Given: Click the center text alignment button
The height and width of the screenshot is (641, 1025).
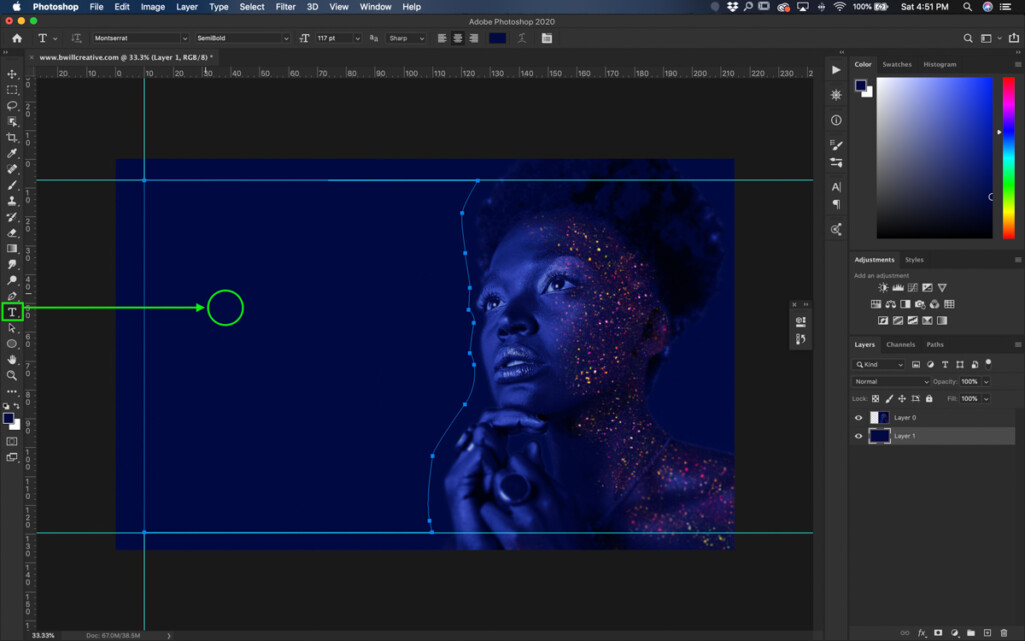Looking at the screenshot, I should (458, 38).
